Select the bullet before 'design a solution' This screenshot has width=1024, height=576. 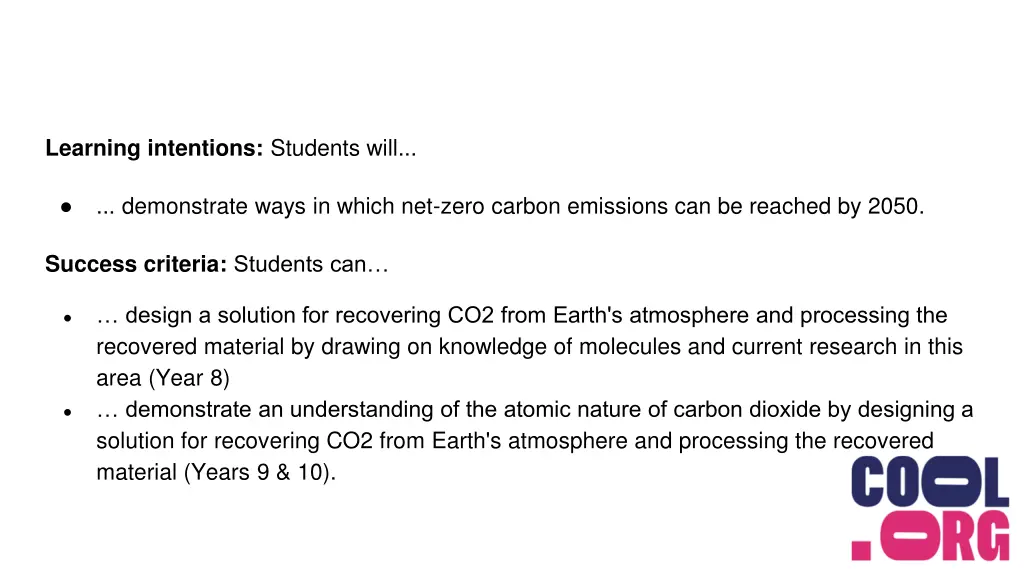pyautogui.click(x=67, y=318)
